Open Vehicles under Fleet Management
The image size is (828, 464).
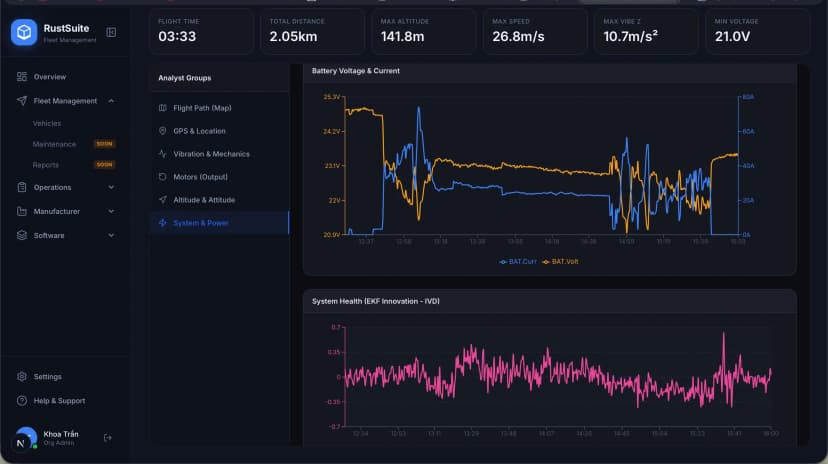(47, 123)
